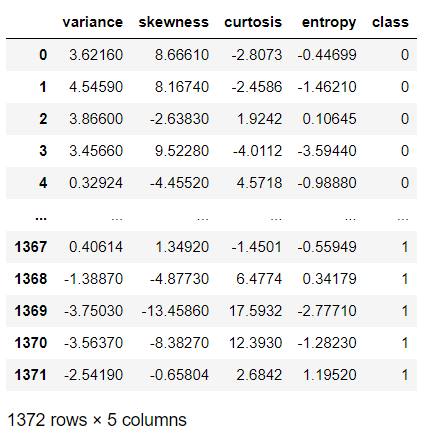The image size is (430, 435).
Task: Click variance value 4.54590
Action: tap(96, 87)
